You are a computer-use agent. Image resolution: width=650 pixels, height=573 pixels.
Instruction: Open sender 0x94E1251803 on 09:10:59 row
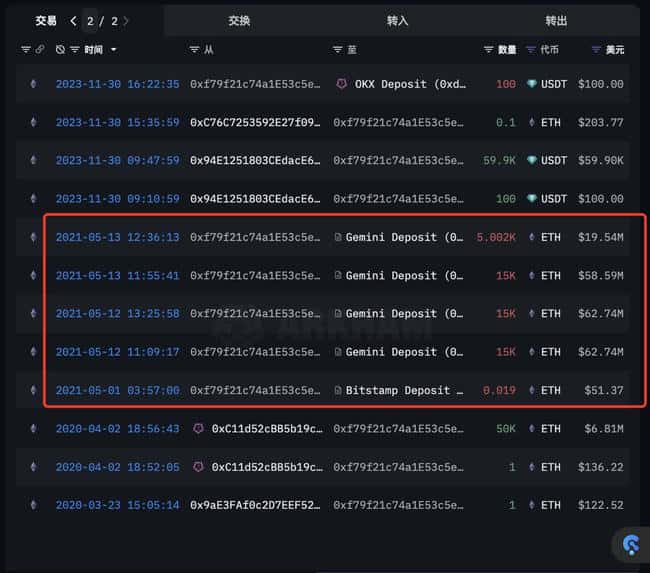coord(255,199)
